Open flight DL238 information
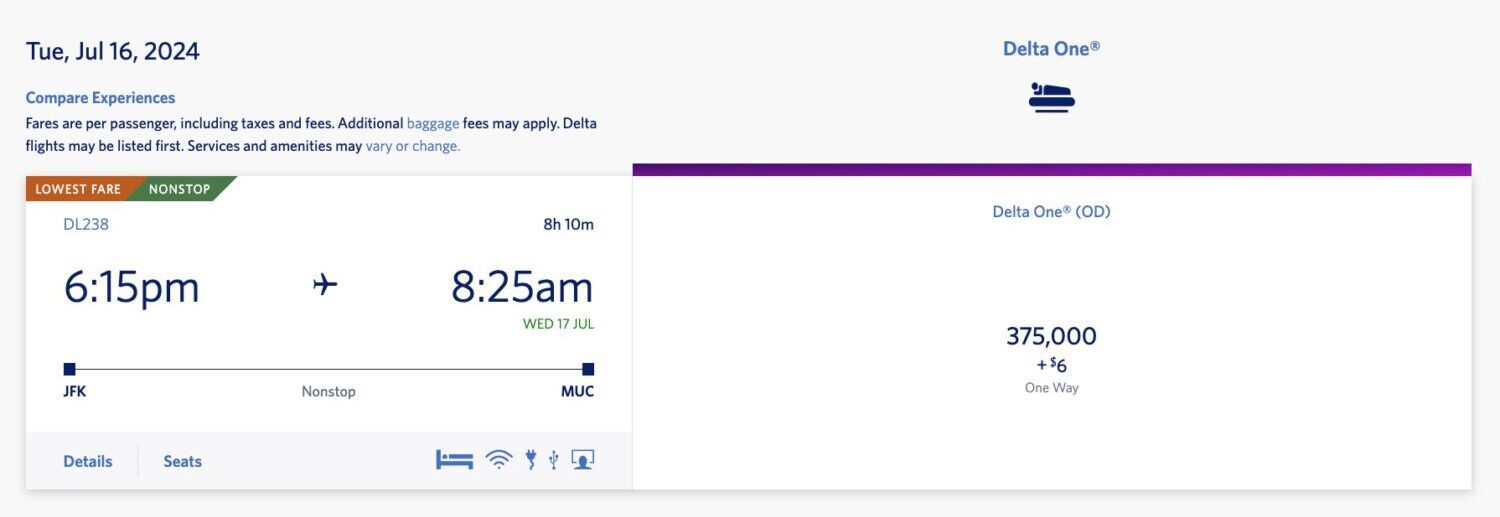Image resolution: width=1500 pixels, height=517 pixels. (x=86, y=224)
